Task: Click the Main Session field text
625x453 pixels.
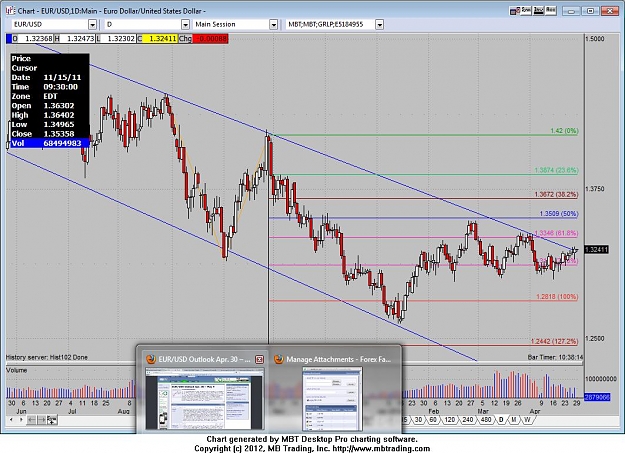Action: (215, 24)
